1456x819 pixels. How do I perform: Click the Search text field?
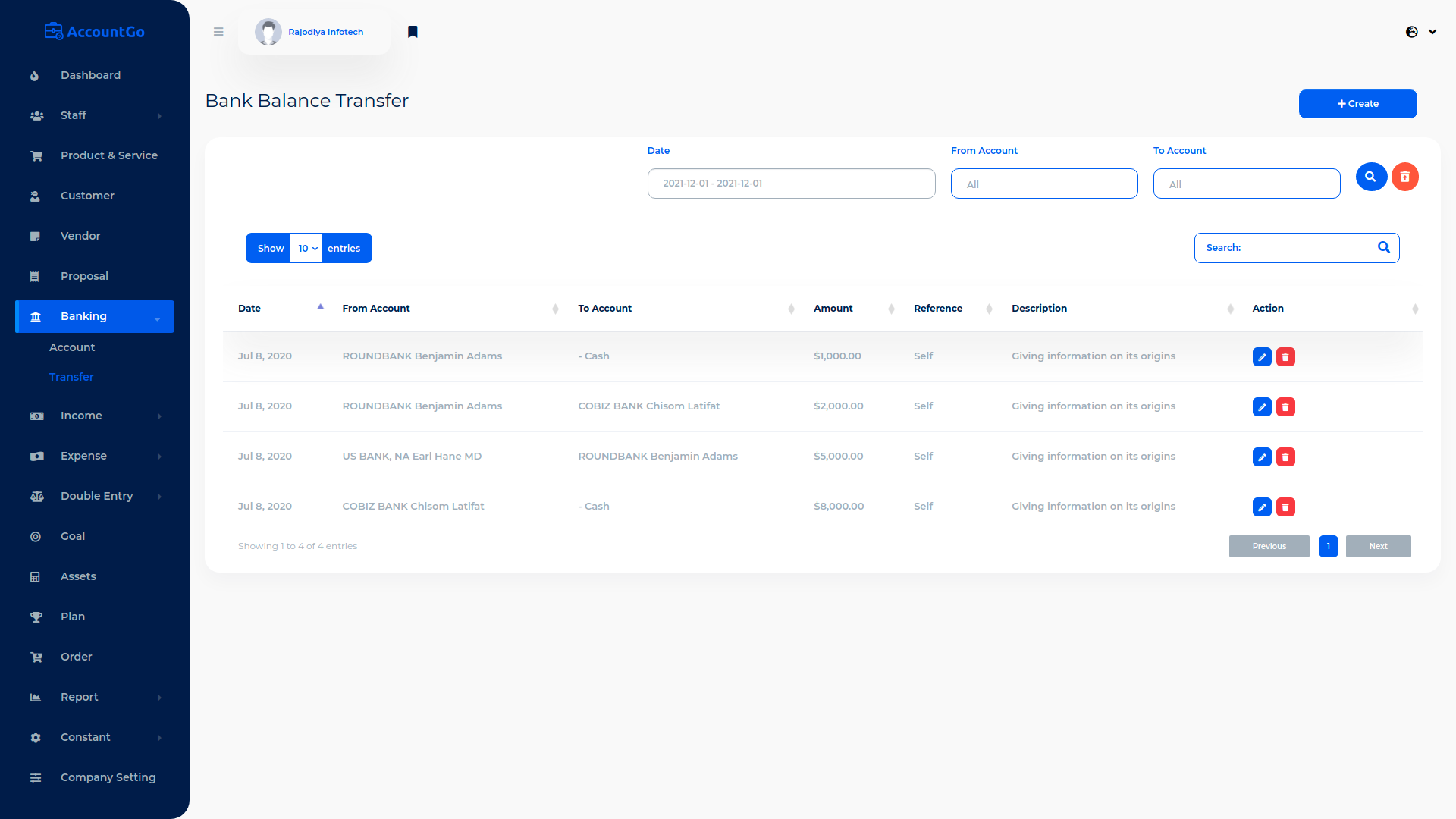pyautogui.click(x=1297, y=248)
